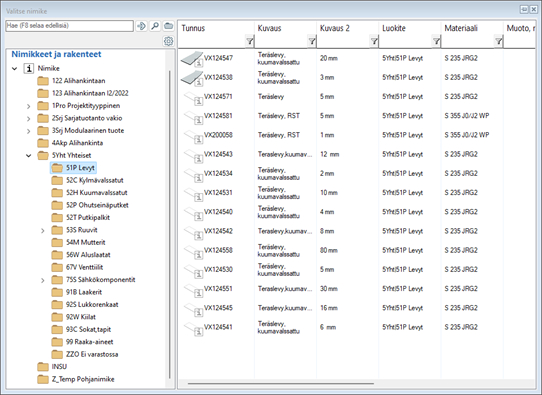
Task: Select the 56W Aluslaatat folder
Action: coord(81,255)
